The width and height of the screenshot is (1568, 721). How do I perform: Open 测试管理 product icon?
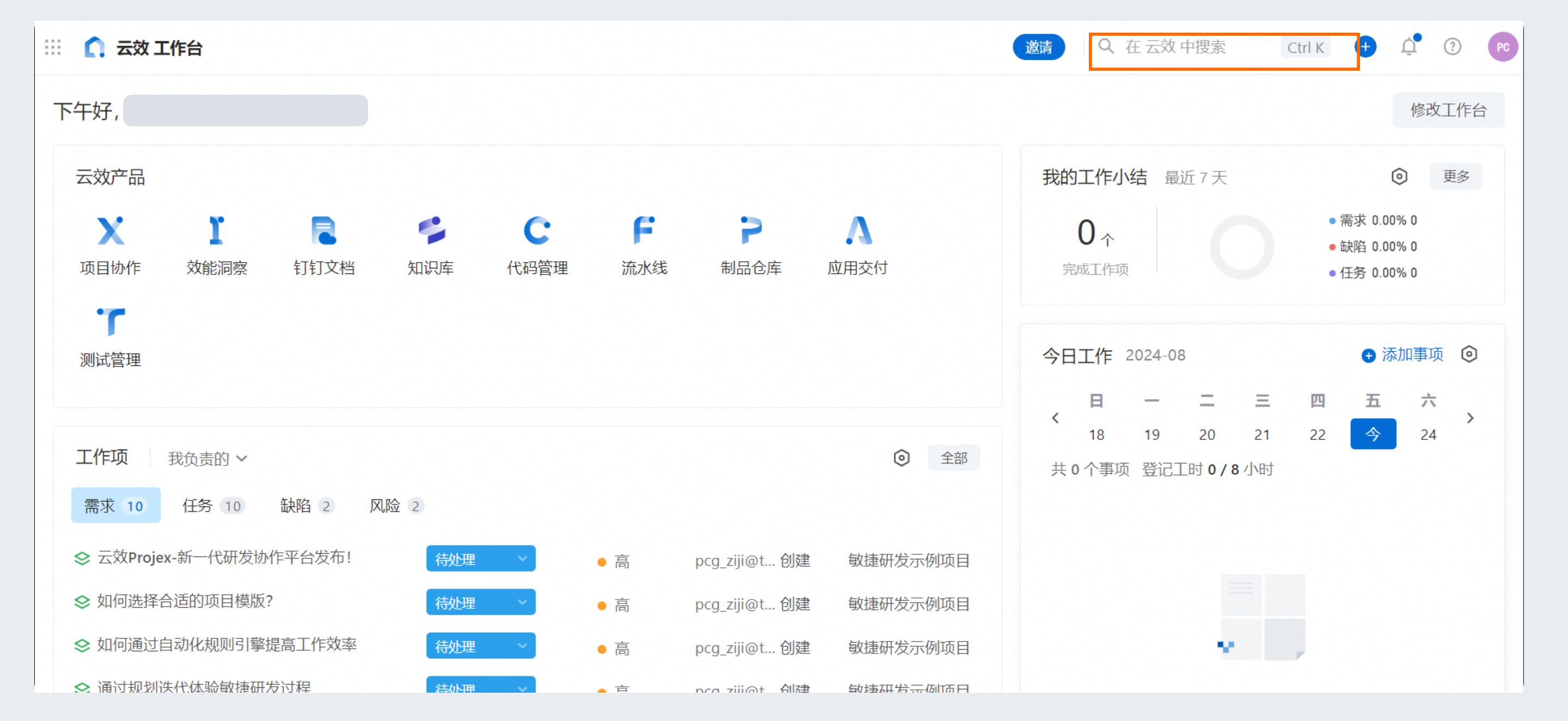coord(110,322)
